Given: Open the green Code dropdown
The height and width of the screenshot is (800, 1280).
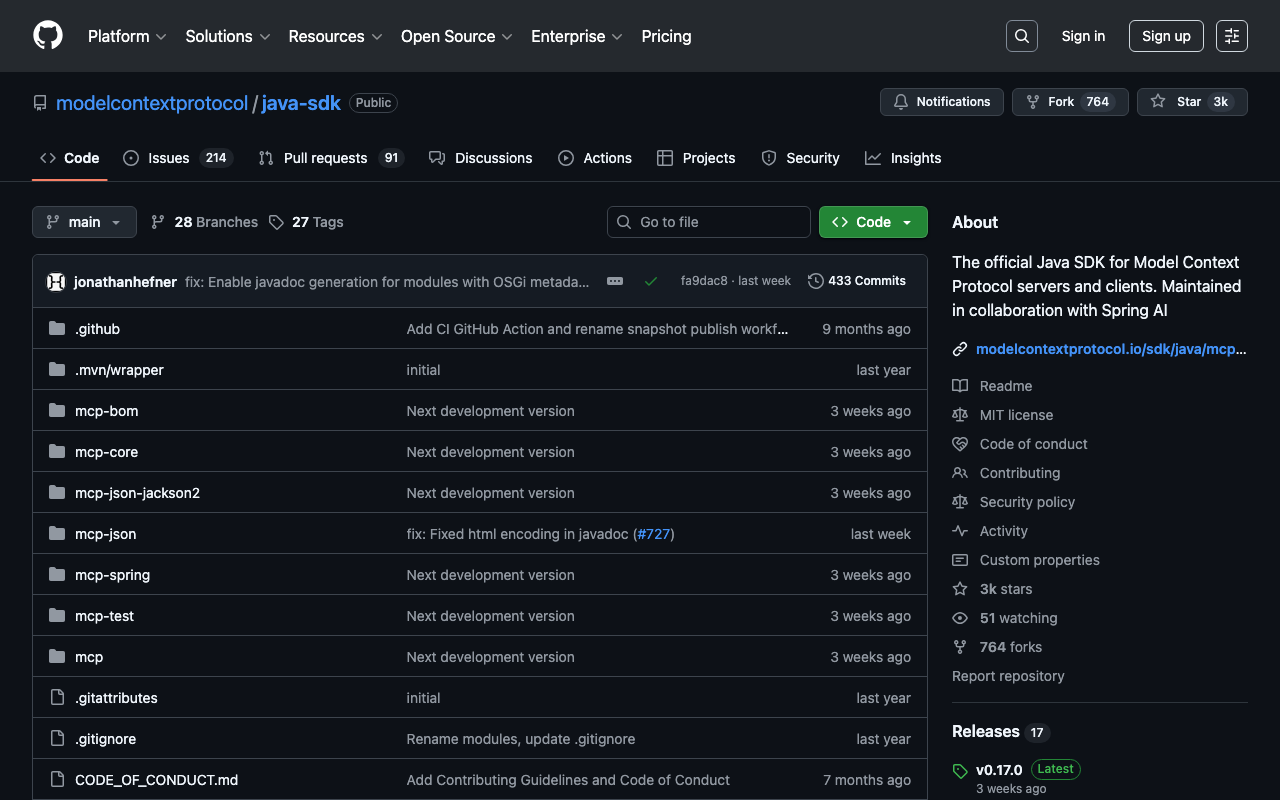Looking at the screenshot, I should (x=872, y=222).
